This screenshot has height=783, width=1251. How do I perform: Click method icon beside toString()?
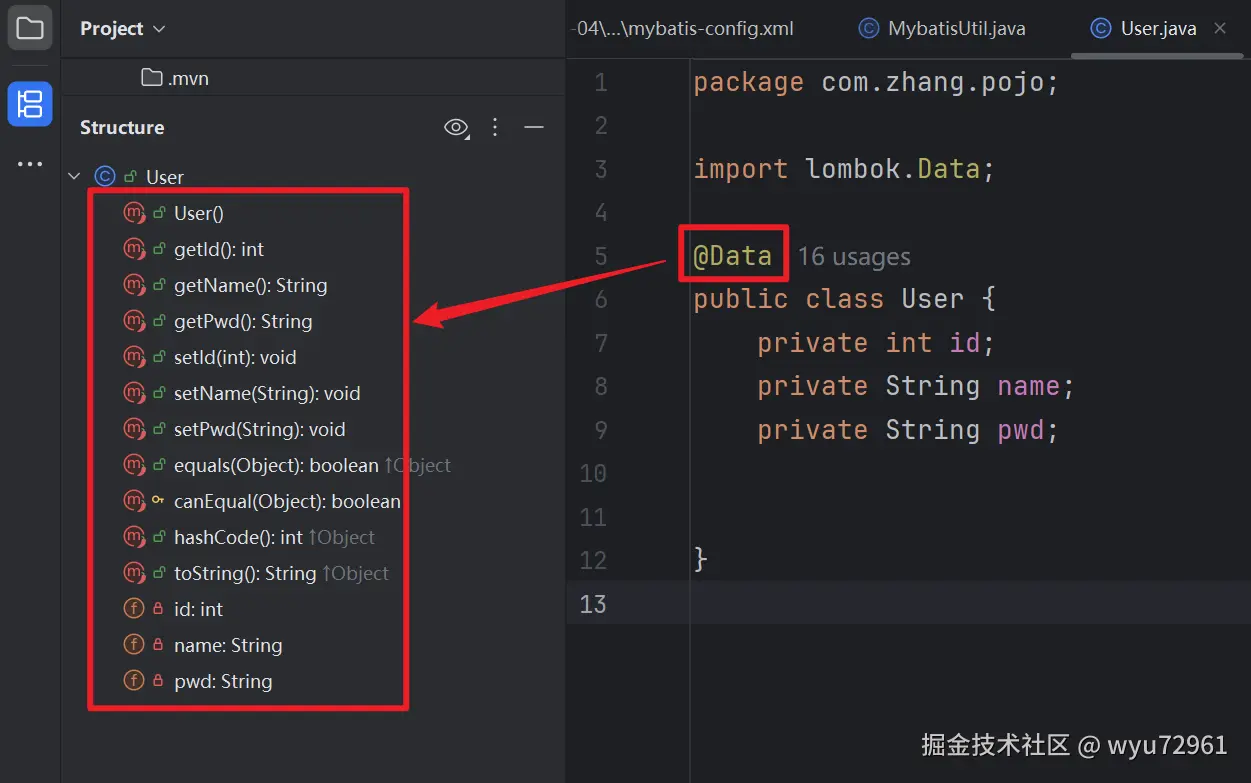point(134,573)
